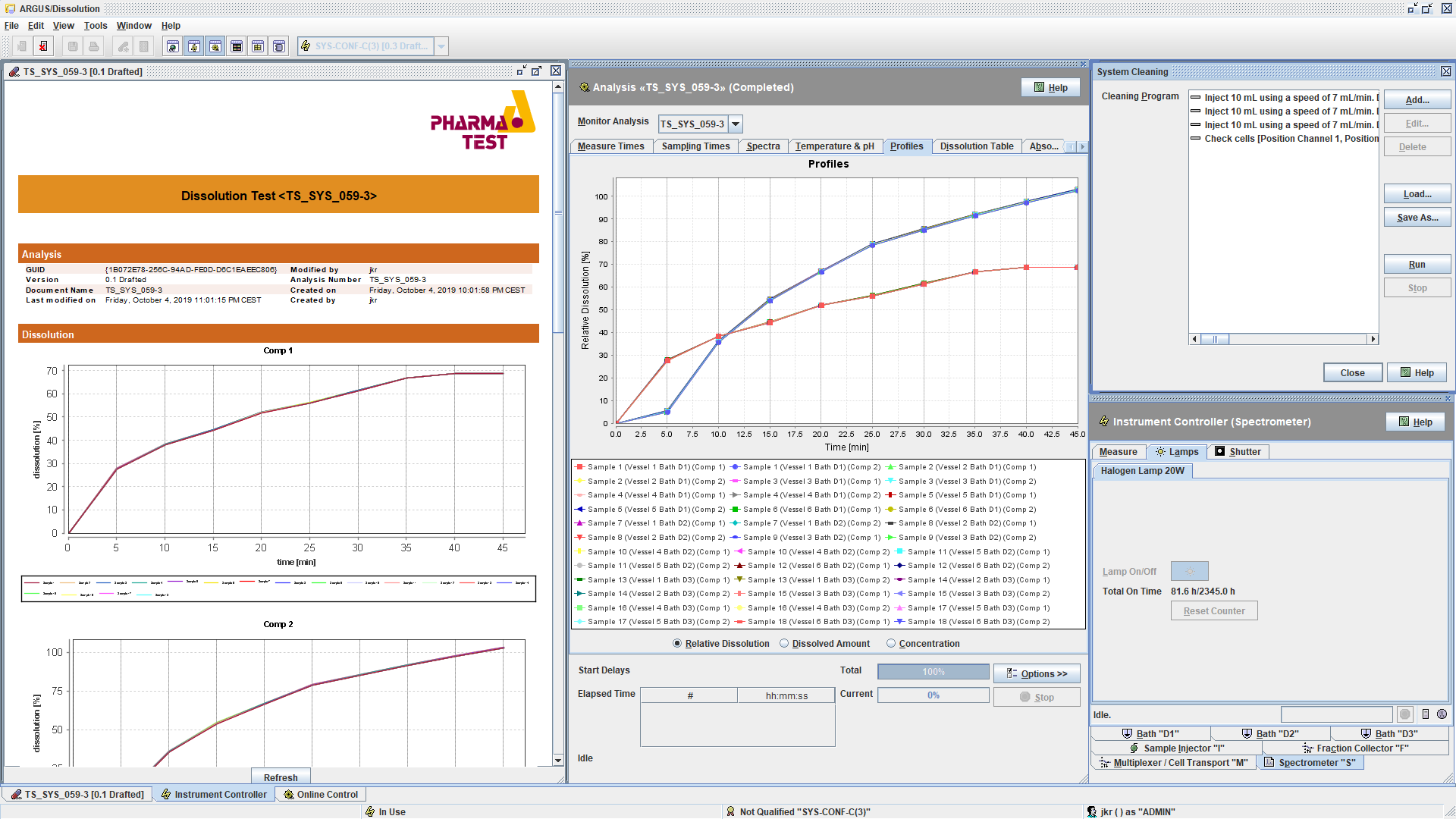Click the device icon next to info icon
The height and width of the screenshot is (819, 1456).
(x=1426, y=714)
